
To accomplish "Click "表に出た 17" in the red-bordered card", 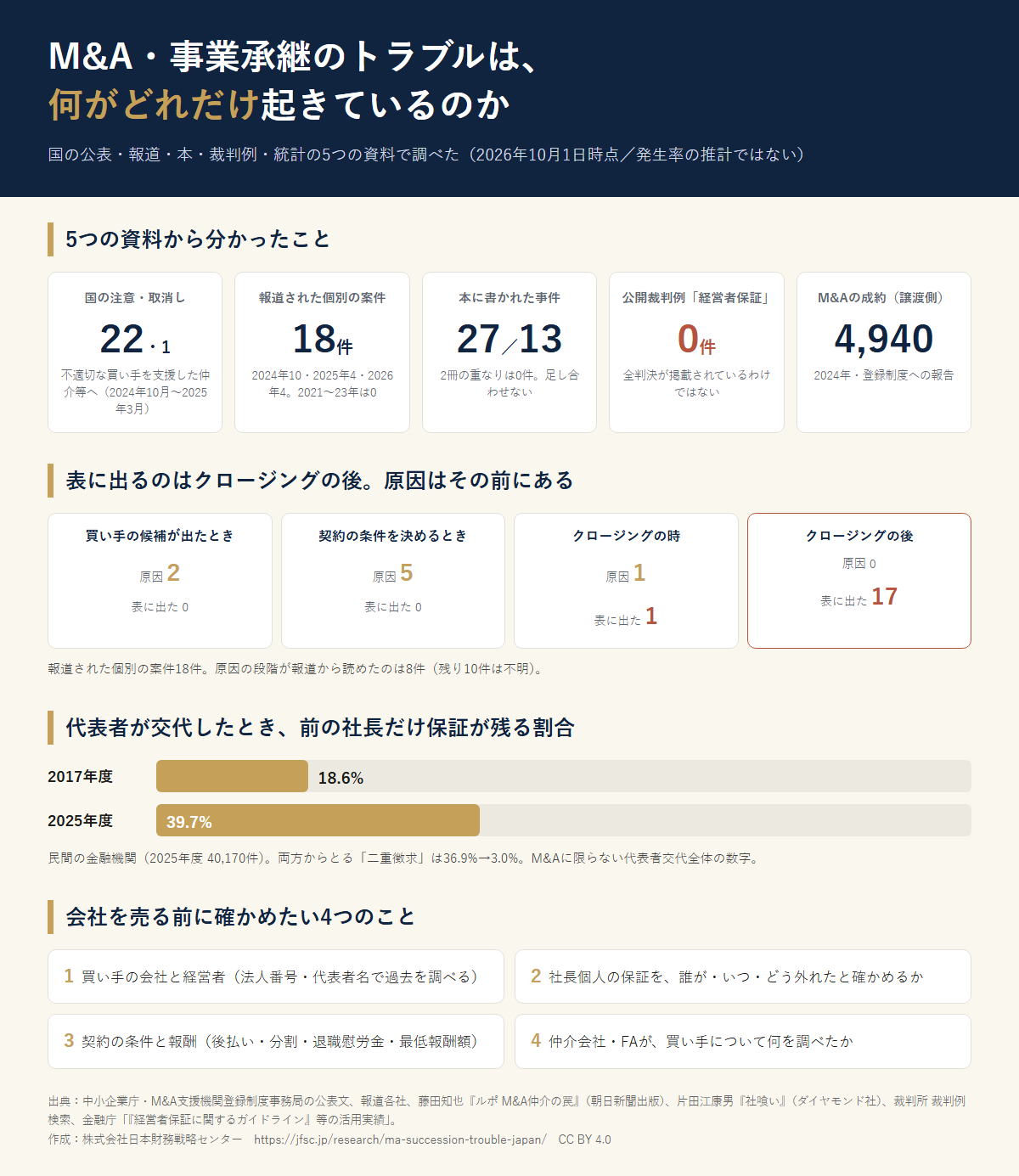I will point(859,597).
